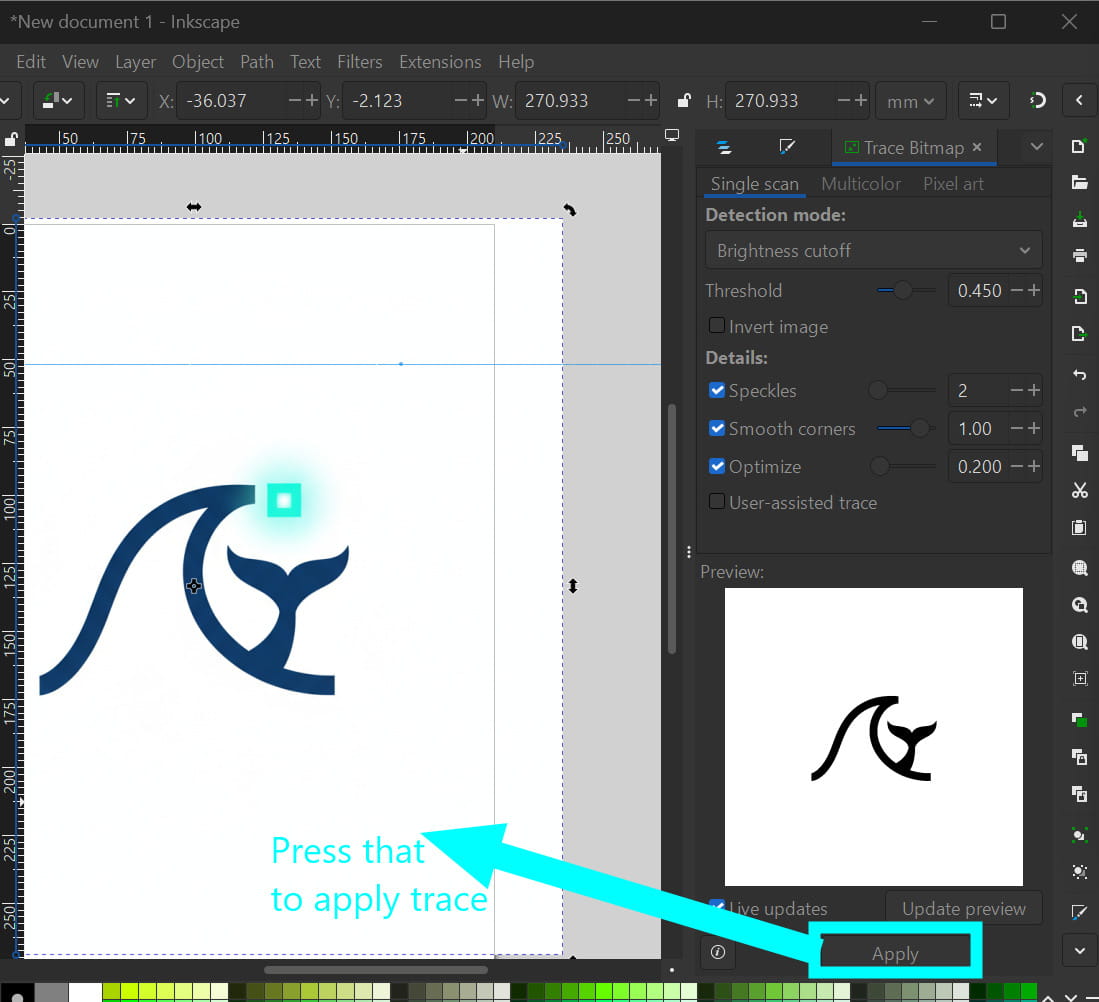Toggle the Live updates checkbox
1099x1002 pixels.
pyautogui.click(x=716, y=907)
